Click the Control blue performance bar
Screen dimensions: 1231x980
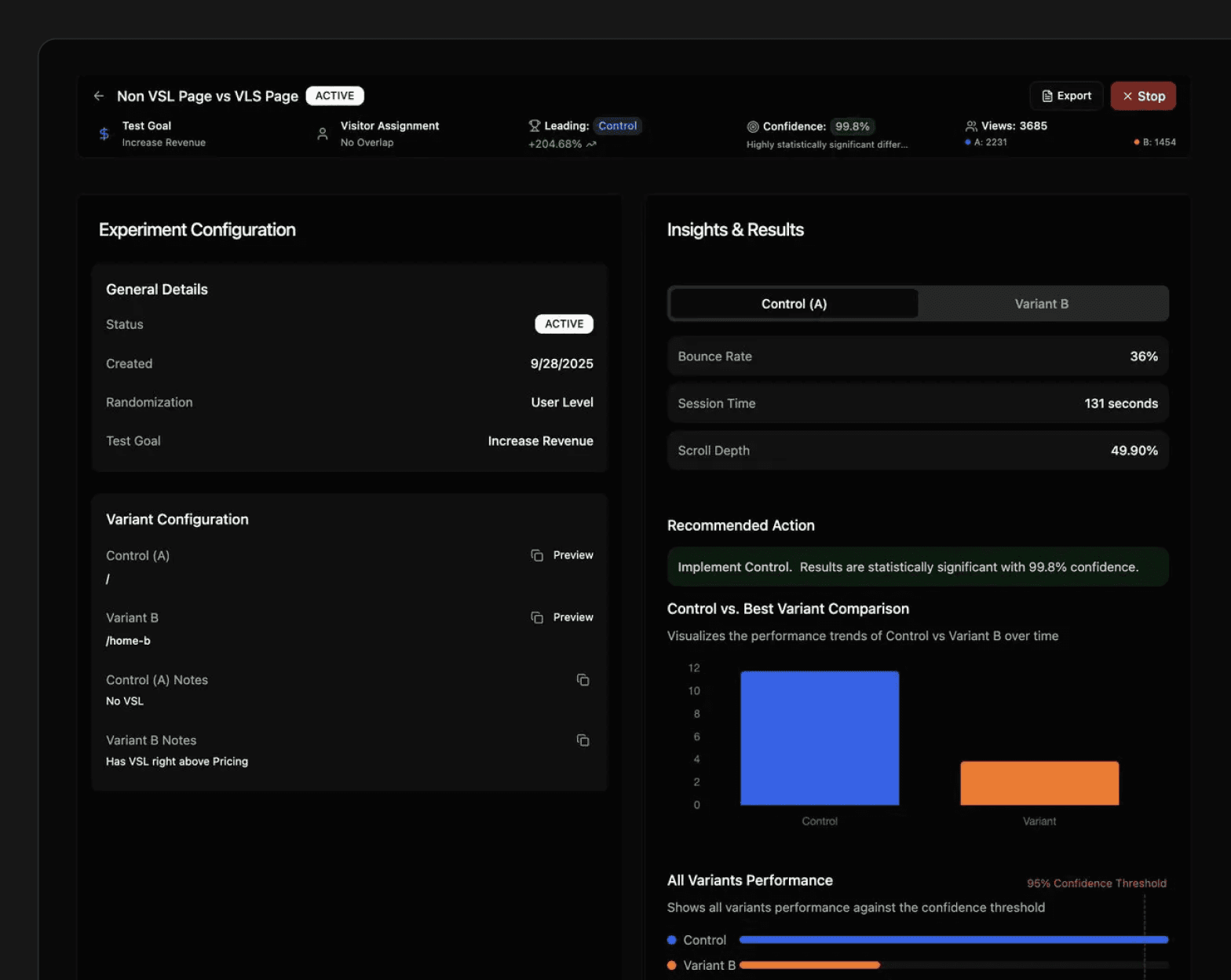pos(954,940)
